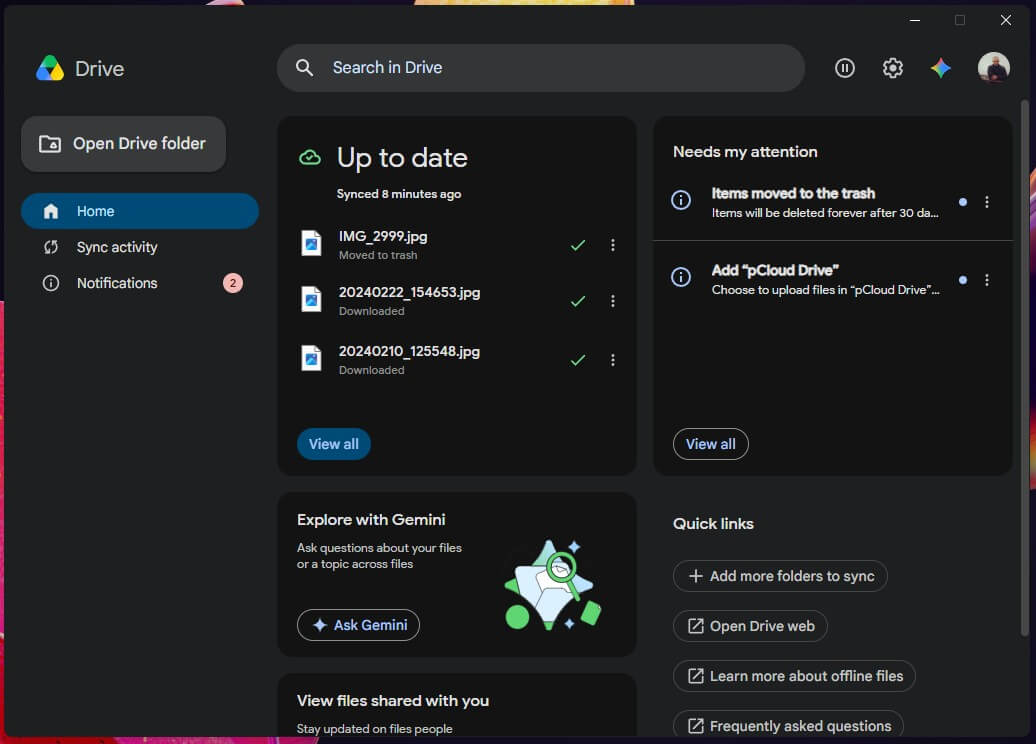
Task: Click Add more folders to sync
Action: (x=780, y=576)
